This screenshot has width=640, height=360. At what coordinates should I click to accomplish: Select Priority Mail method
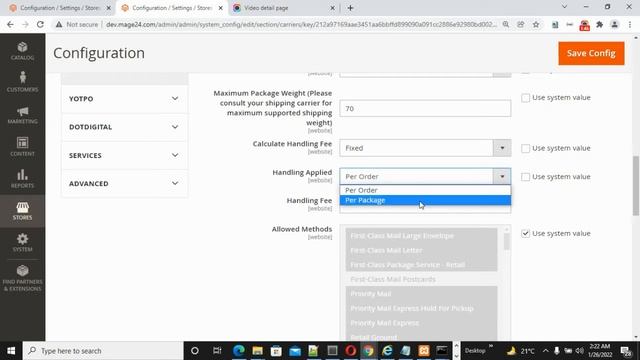click(x=421, y=294)
